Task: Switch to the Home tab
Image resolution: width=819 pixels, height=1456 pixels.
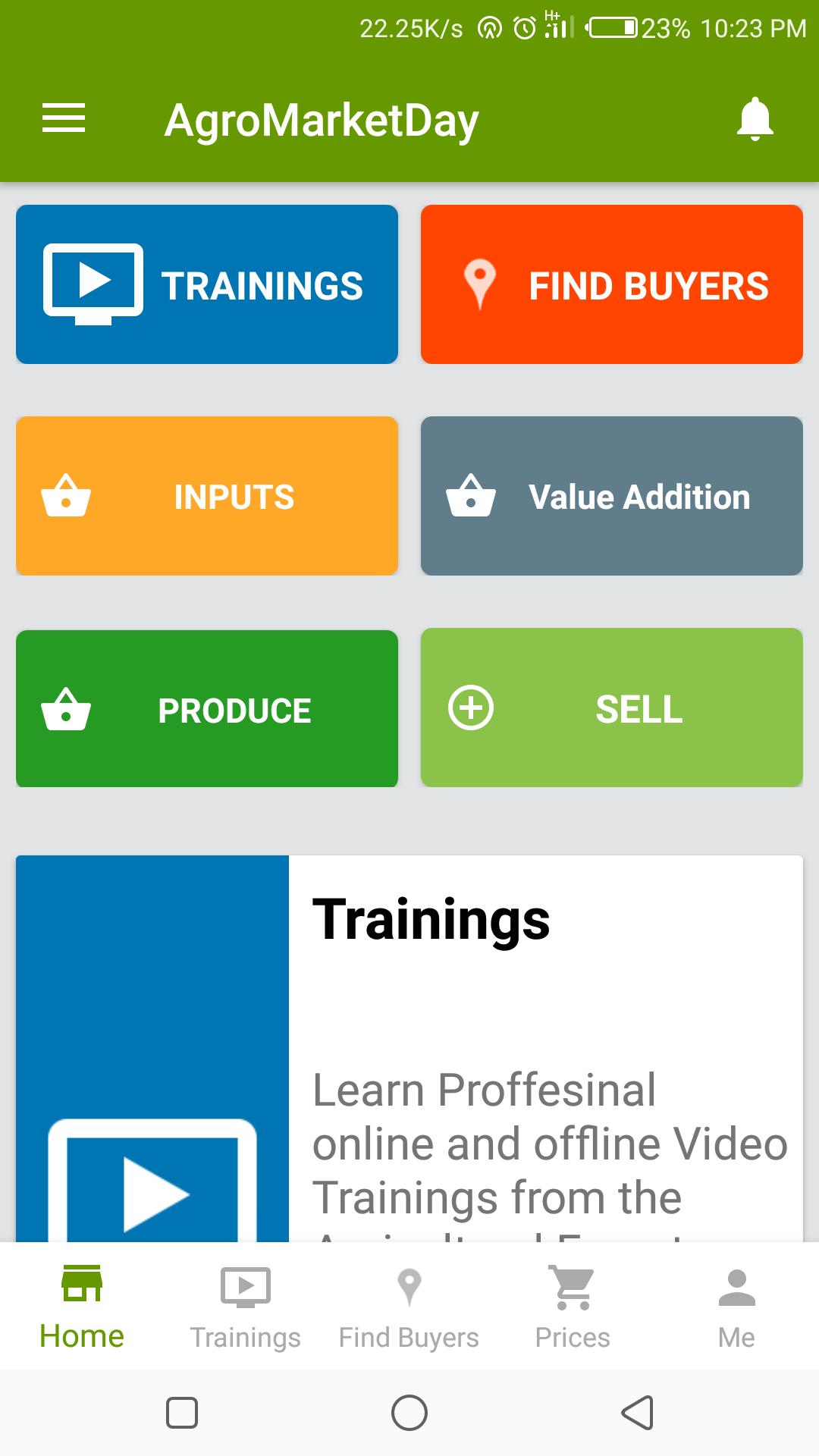Action: tap(82, 1307)
